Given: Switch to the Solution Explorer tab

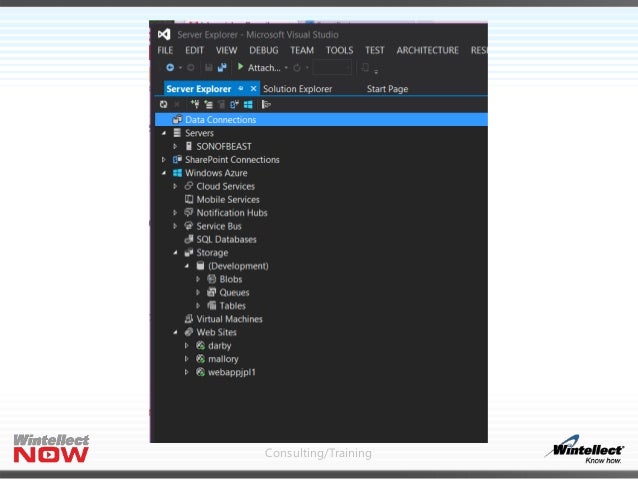Looking at the screenshot, I should [x=297, y=89].
